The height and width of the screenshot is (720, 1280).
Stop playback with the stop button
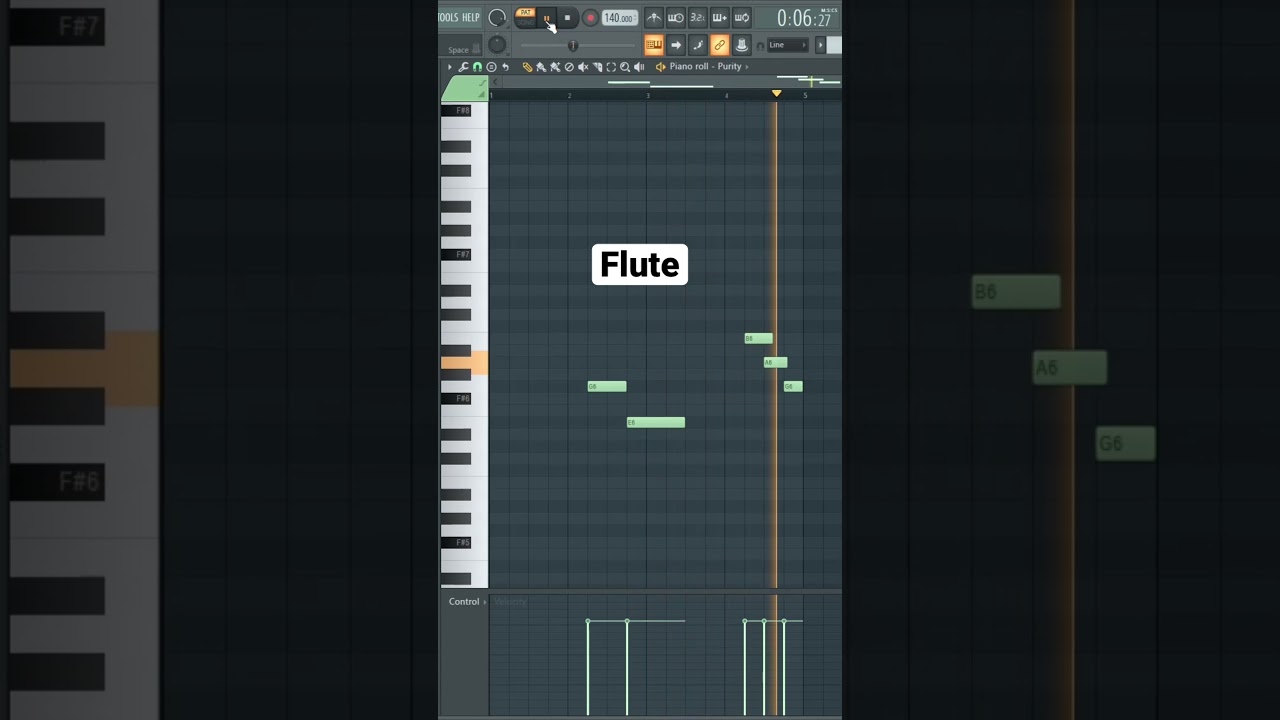567,18
